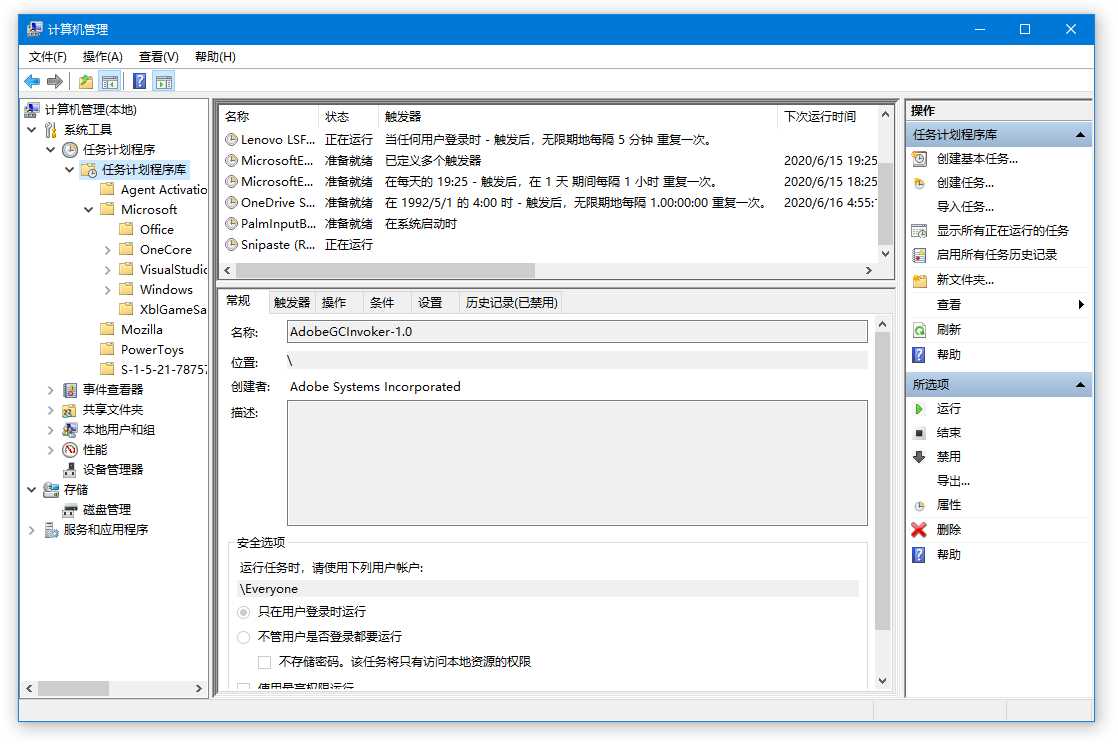The image size is (1118, 747).
Task: Click the 设备管理器 icon
Action: pyautogui.click(x=70, y=470)
